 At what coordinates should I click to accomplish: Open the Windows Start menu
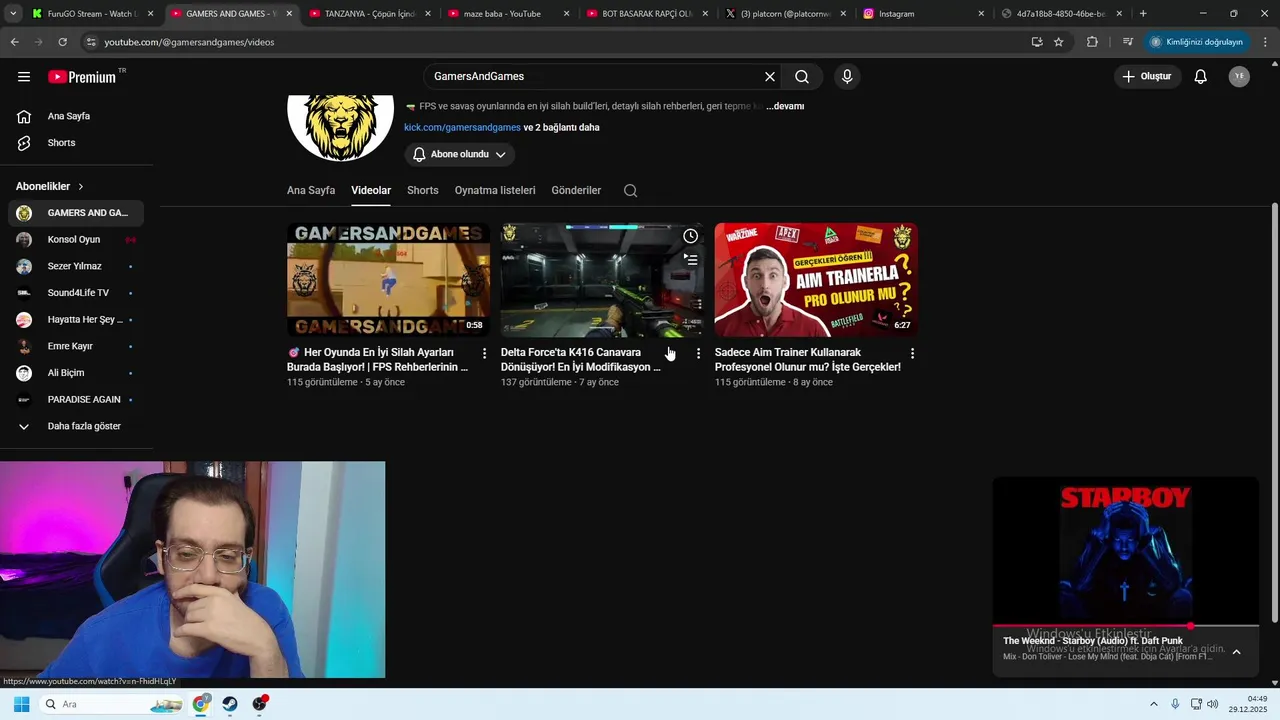click(x=21, y=704)
